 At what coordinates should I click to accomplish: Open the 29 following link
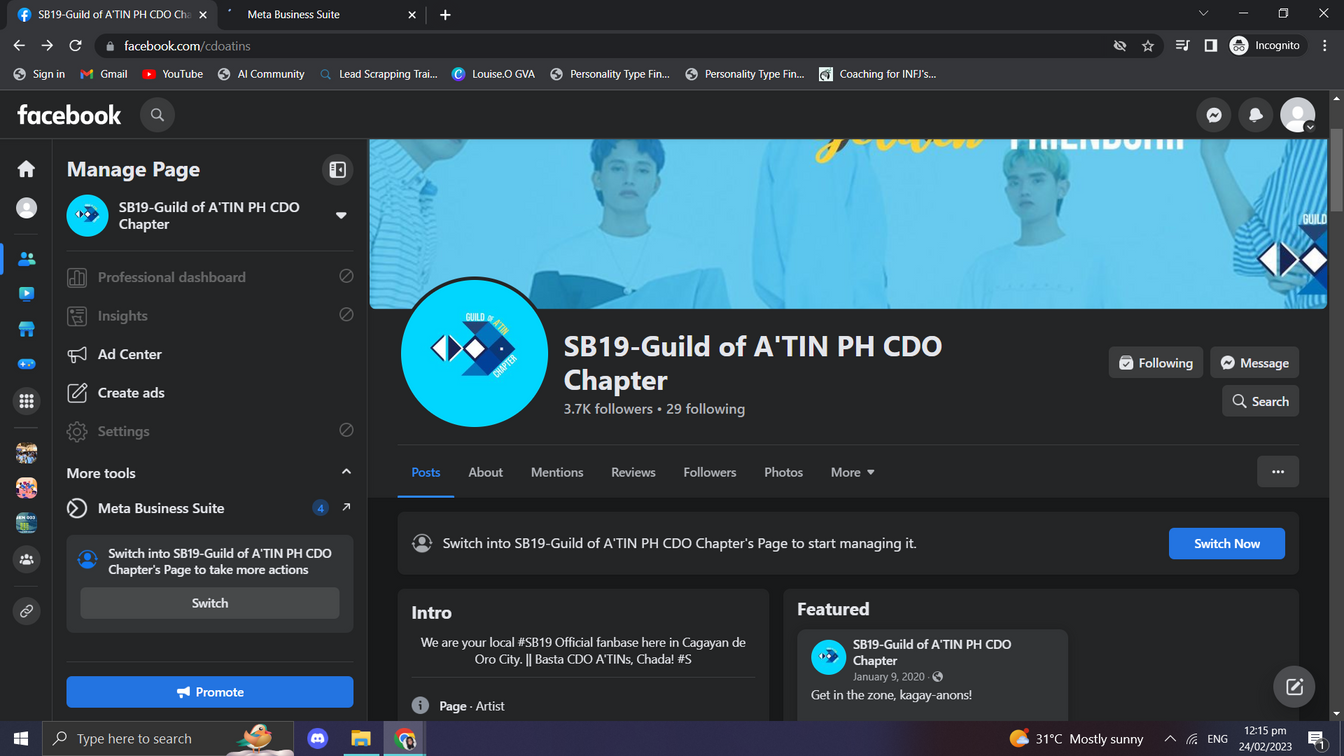pos(705,409)
